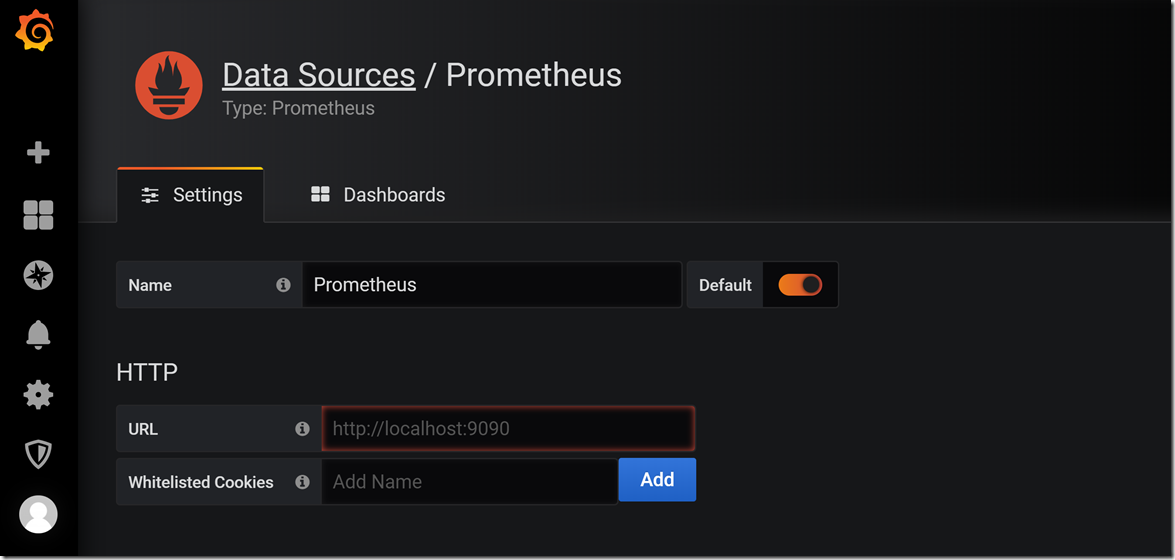Go to the Data Sources breadcrumb link
The height and width of the screenshot is (560, 1175).
click(318, 75)
